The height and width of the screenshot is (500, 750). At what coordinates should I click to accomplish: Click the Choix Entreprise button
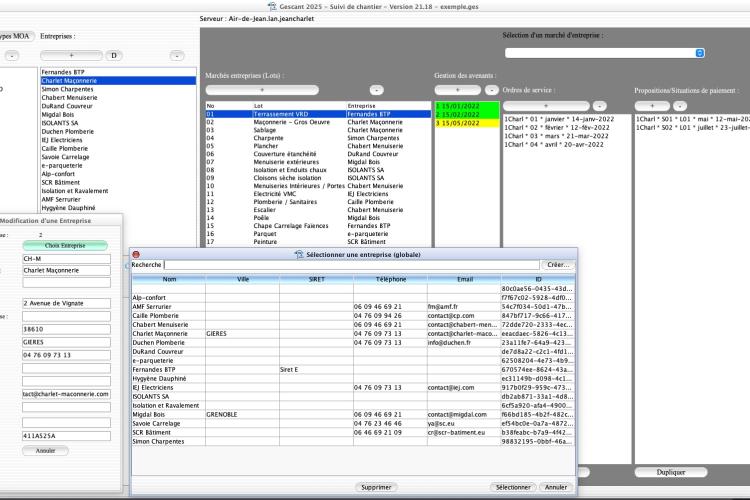65,245
